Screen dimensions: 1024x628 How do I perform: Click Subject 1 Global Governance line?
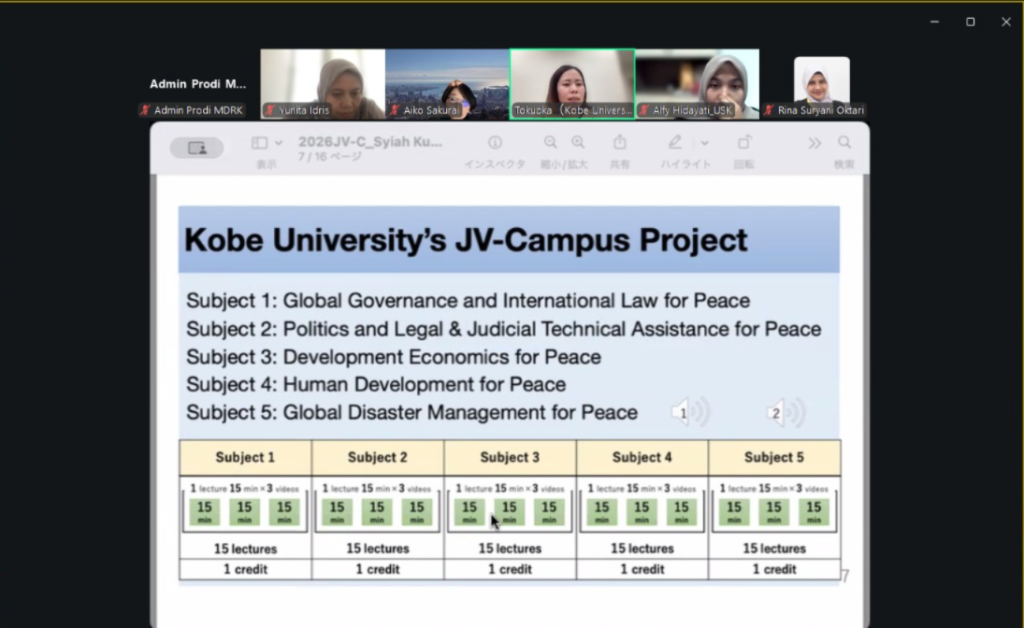coord(468,300)
